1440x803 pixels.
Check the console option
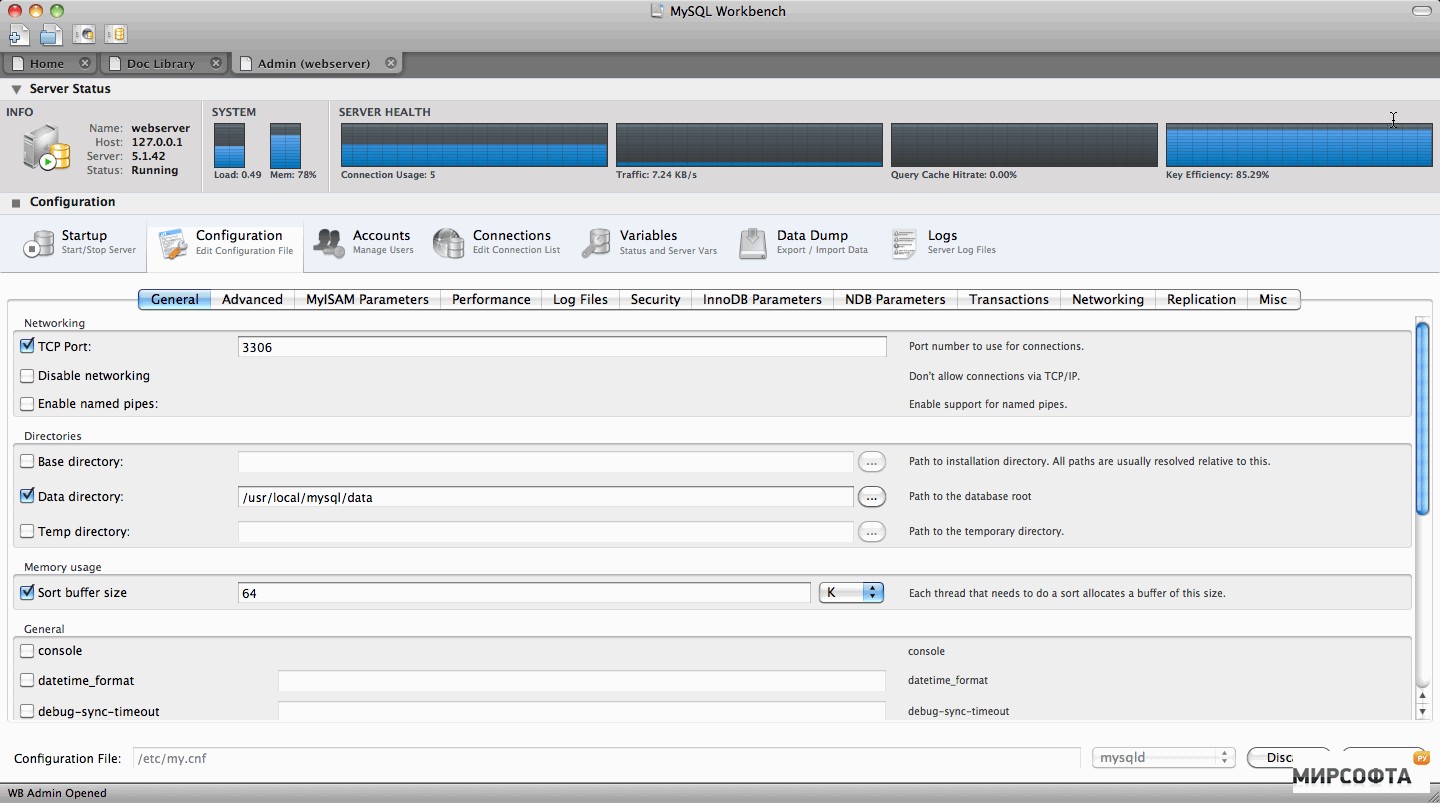[27, 651]
